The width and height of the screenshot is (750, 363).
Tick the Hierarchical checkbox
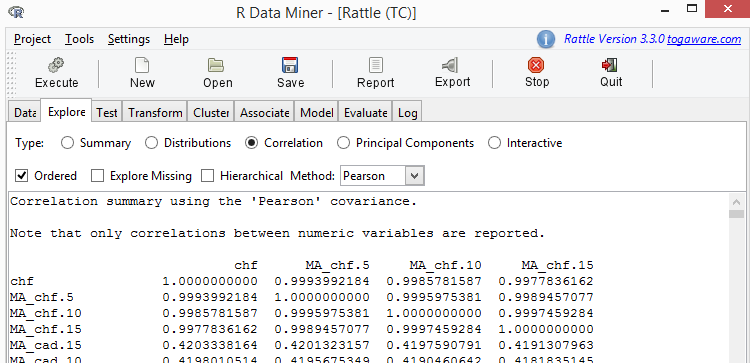(x=208, y=176)
